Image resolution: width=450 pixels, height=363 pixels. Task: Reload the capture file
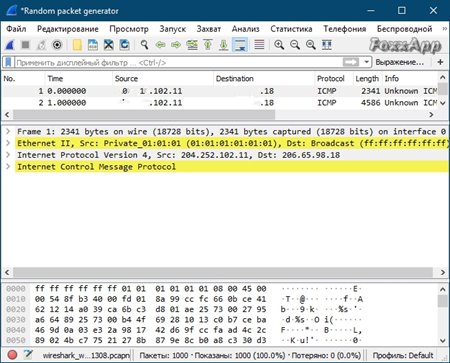click(125, 45)
